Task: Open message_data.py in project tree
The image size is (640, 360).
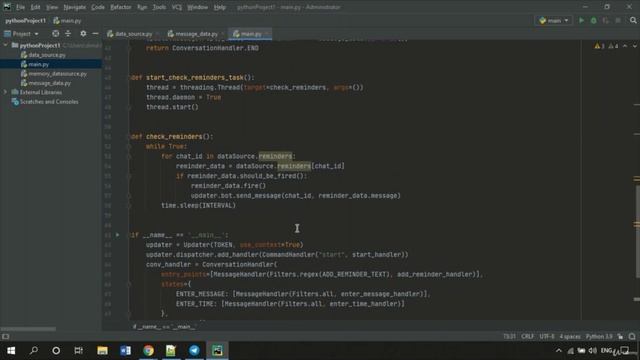Action: (49, 83)
